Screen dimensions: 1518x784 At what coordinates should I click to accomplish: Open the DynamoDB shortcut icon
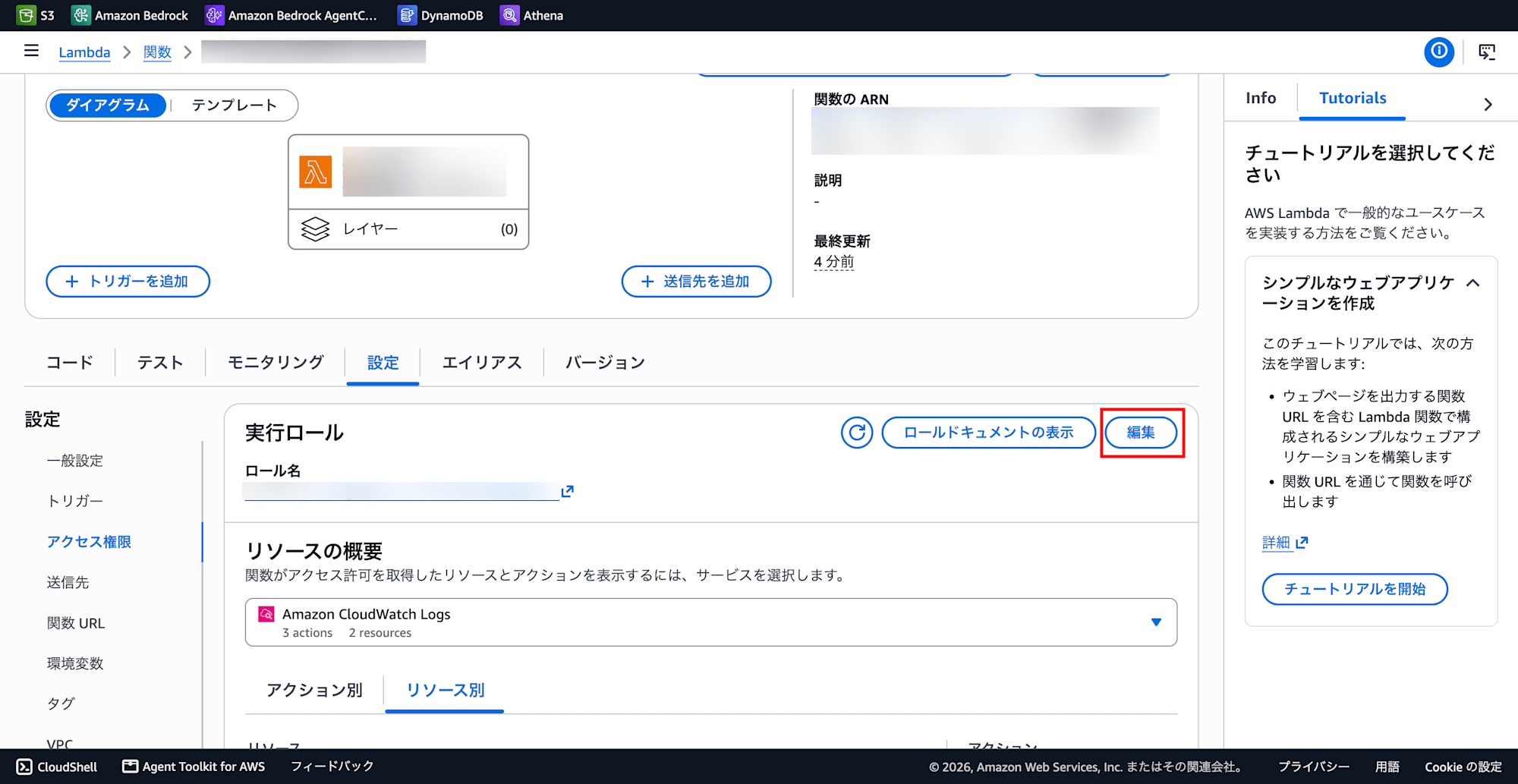coord(407,15)
